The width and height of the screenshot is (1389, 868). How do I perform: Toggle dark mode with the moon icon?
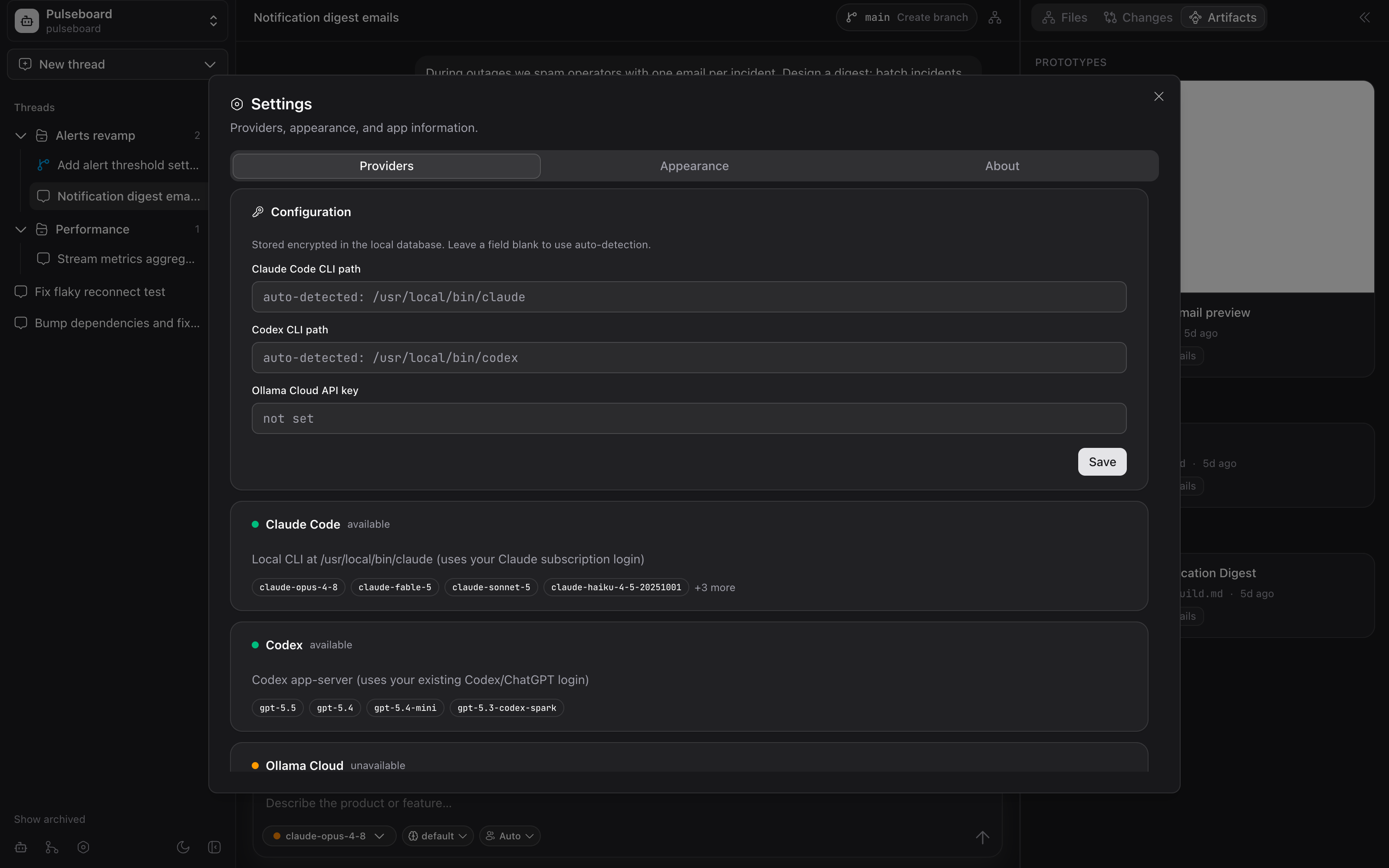pyautogui.click(x=183, y=847)
